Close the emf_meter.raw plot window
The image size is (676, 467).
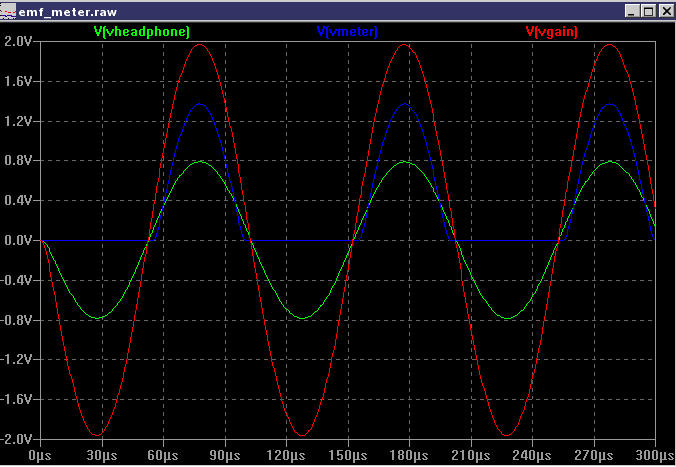666,11
